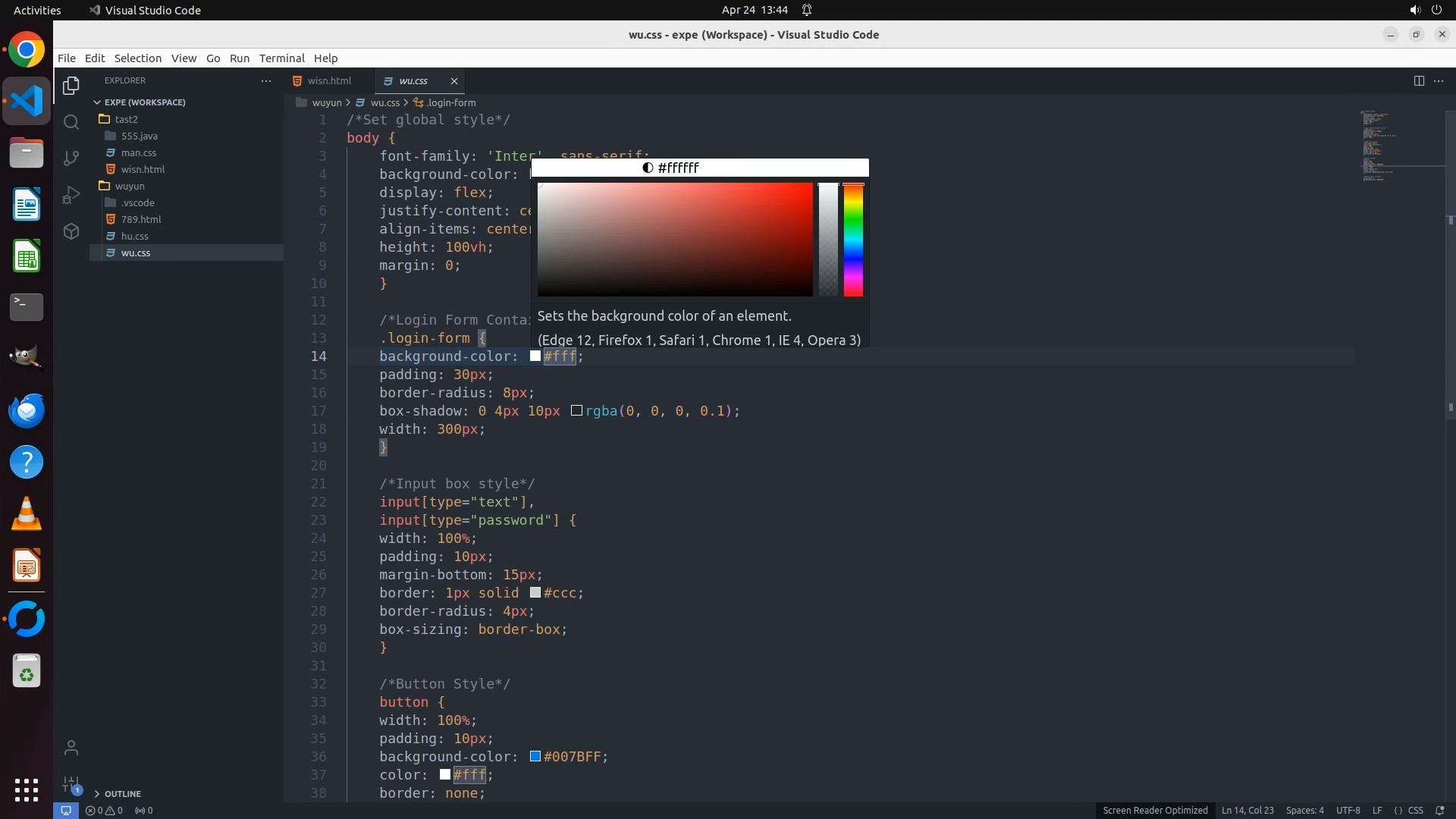Click the Split Editor Right icon

pos(1419,80)
